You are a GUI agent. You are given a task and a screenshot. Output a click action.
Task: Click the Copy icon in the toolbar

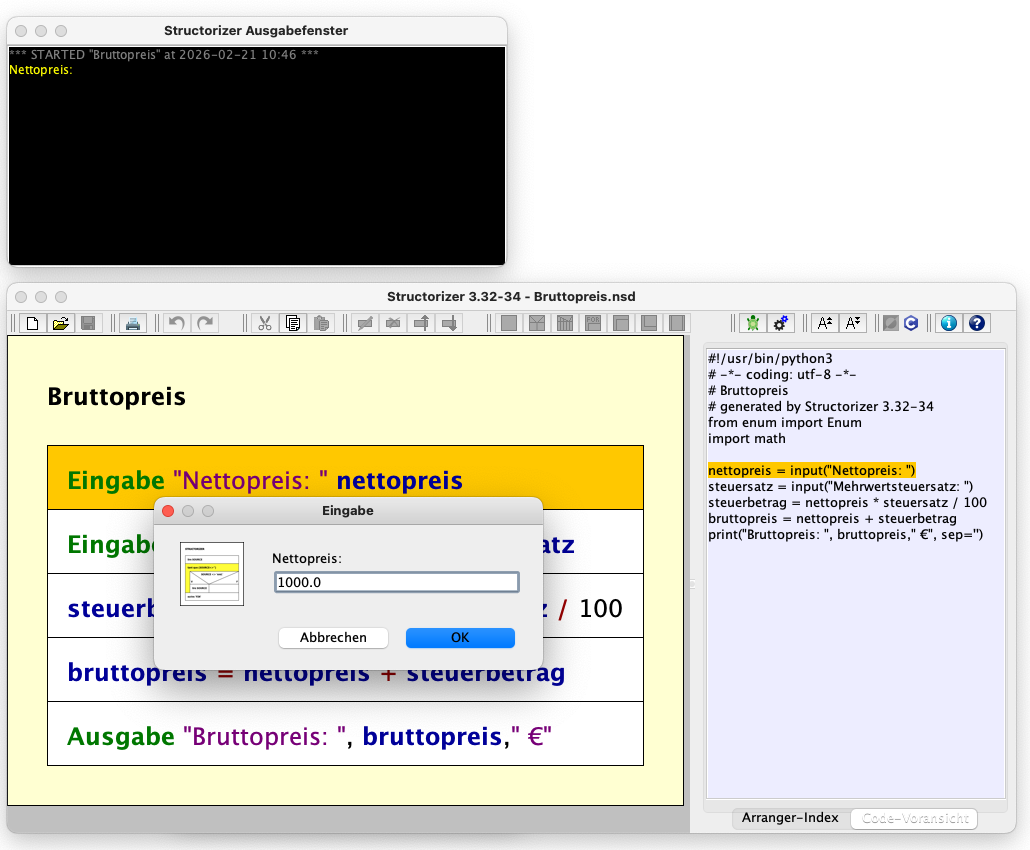click(293, 323)
